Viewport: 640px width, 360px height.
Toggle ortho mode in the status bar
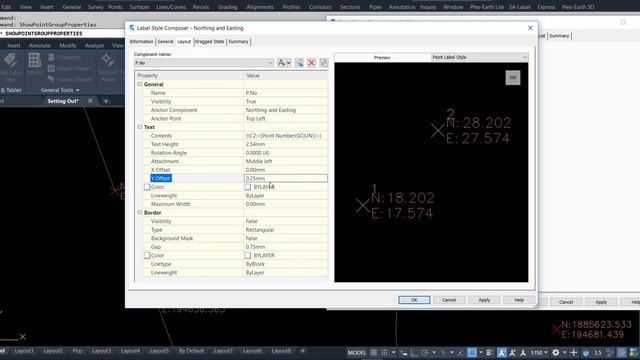pos(414,353)
